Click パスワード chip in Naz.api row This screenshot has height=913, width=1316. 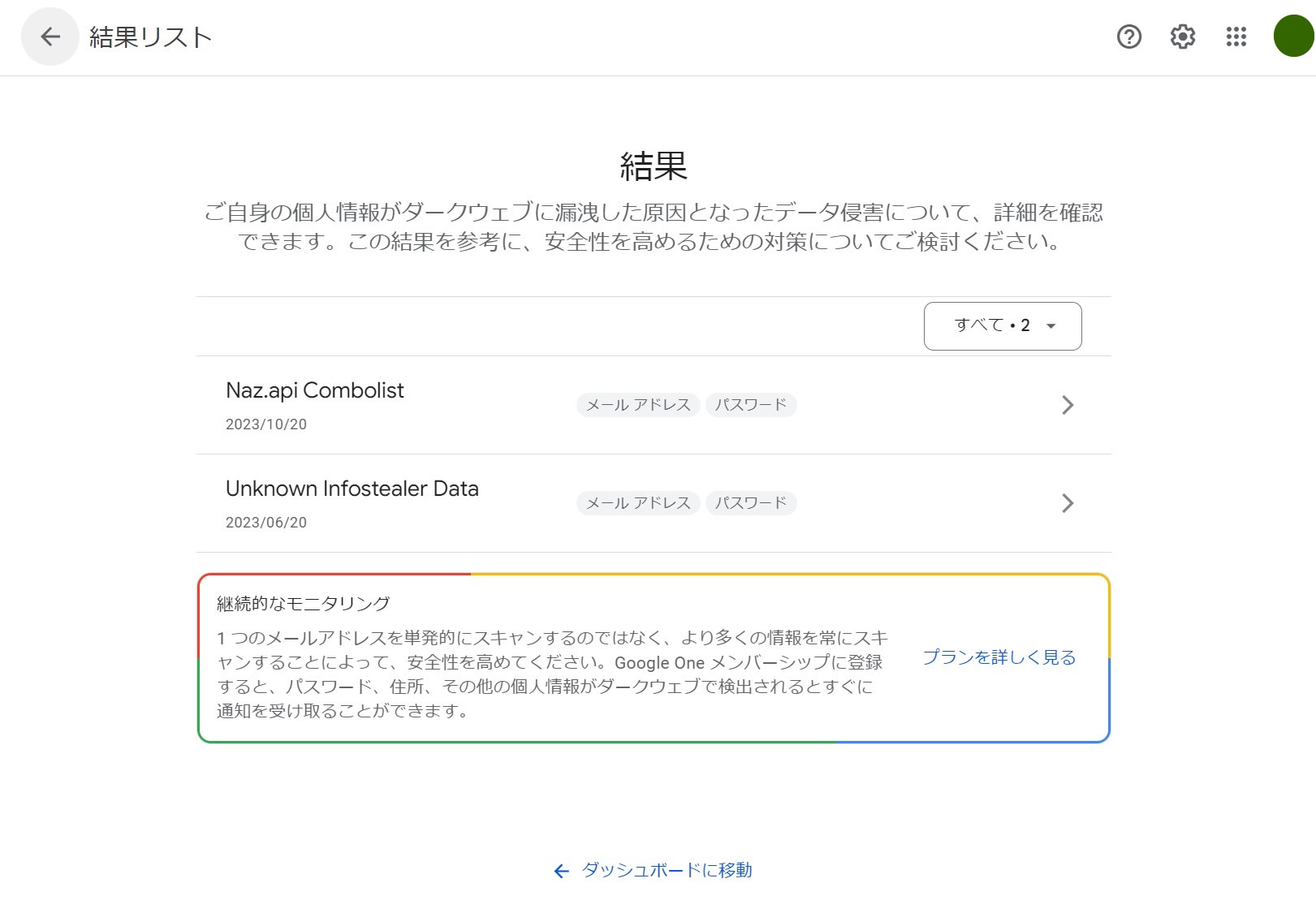pos(750,405)
